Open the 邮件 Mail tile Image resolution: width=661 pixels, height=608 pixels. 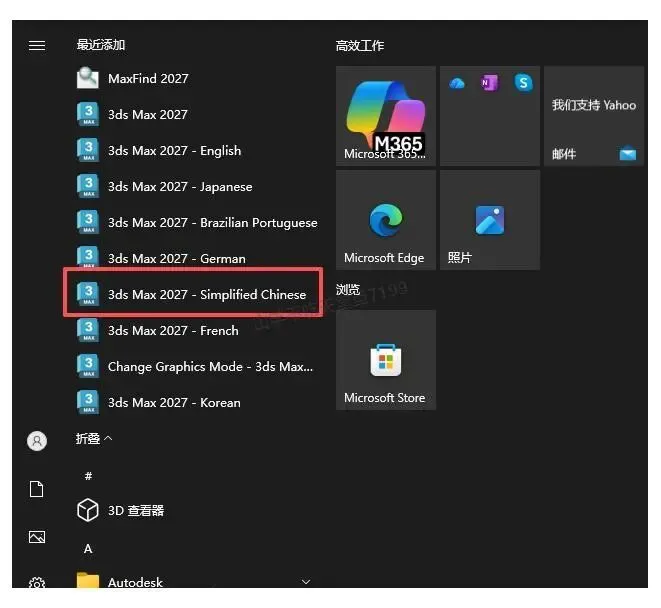(594, 116)
